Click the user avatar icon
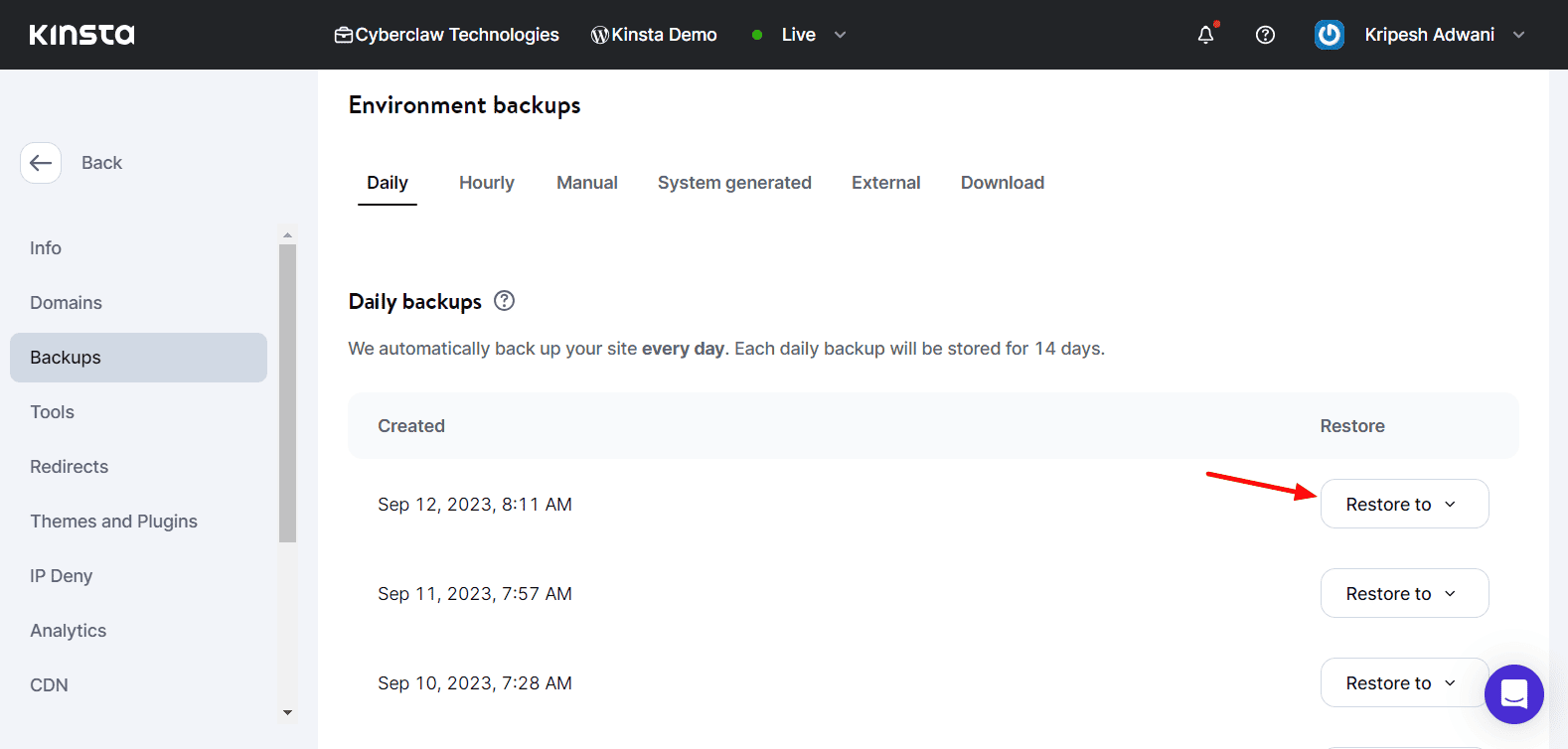Viewport: 1568px width, 749px height. click(x=1329, y=35)
